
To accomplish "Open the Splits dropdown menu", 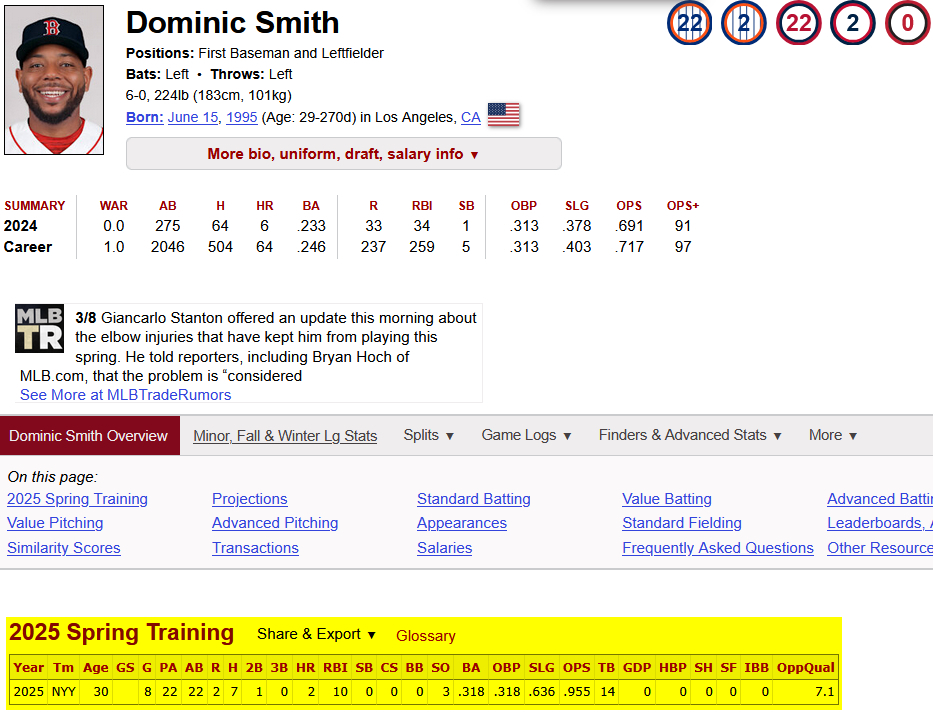I will (428, 435).
